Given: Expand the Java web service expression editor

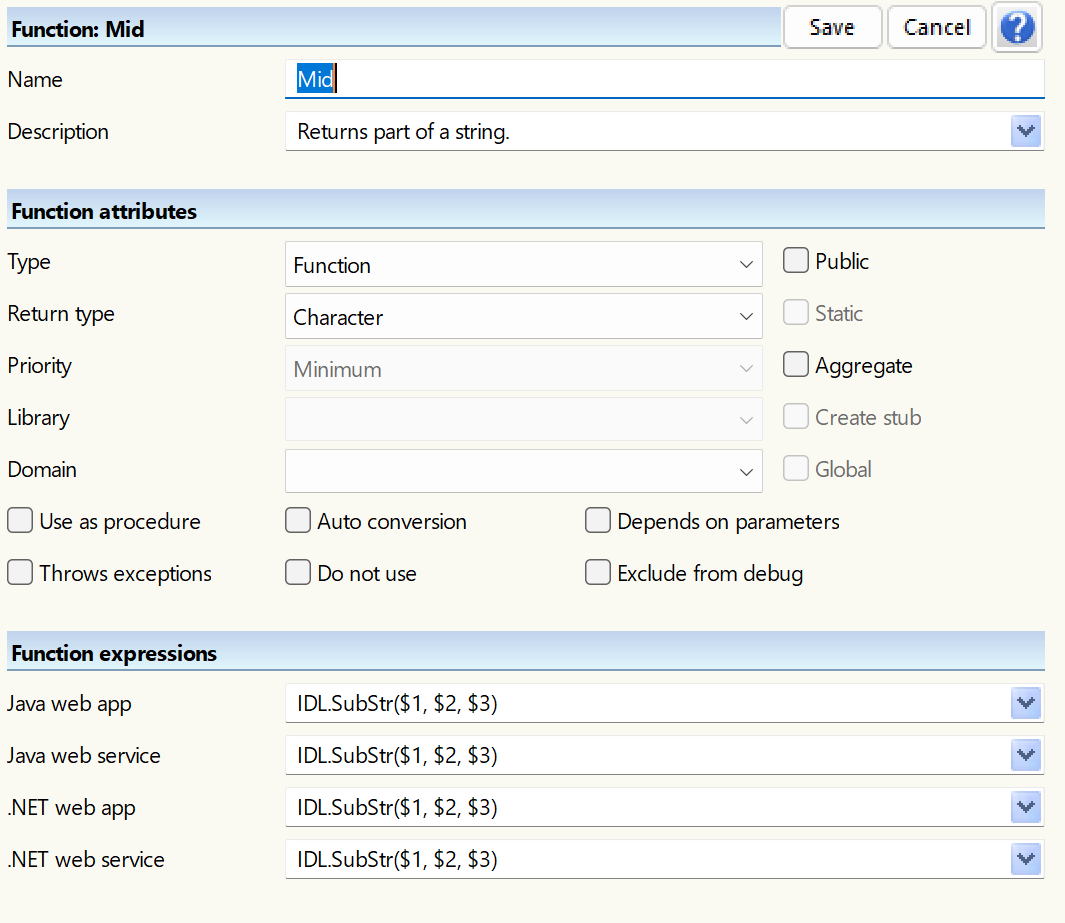Looking at the screenshot, I should [1025, 755].
